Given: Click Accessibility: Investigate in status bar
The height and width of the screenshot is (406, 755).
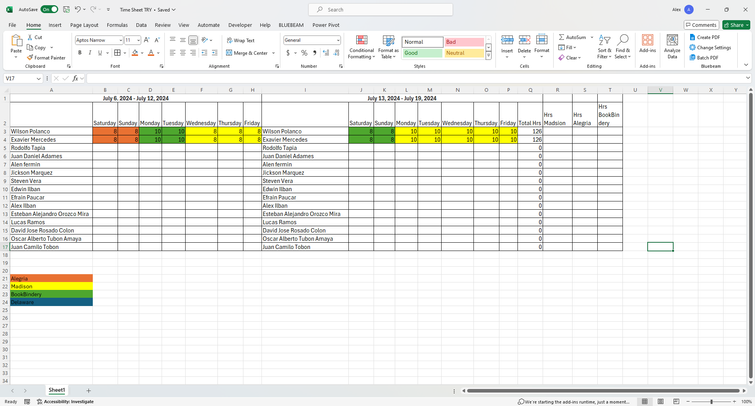Looking at the screenshot, I should point(65,401).
